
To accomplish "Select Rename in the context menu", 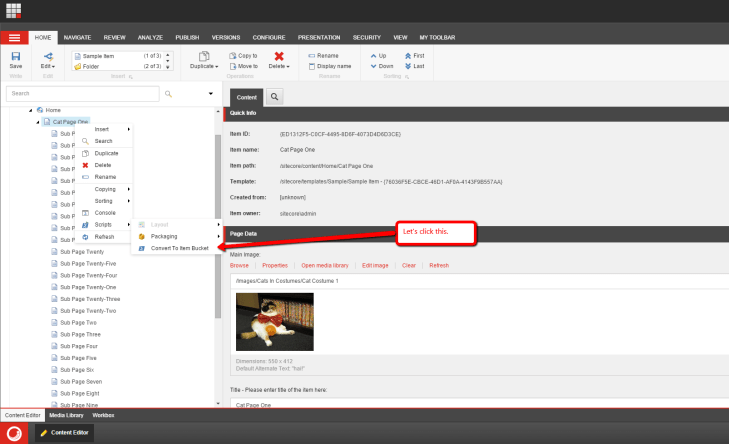I will coord(104,177).
